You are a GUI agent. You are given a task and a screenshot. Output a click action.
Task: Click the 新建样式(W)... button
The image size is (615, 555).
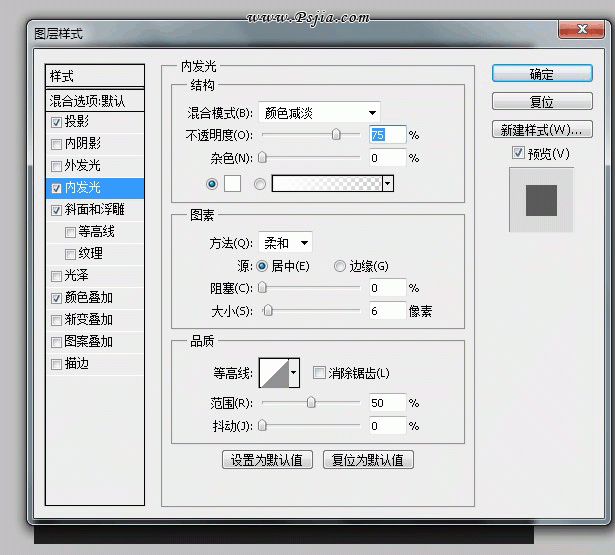[x=541, y=130]
